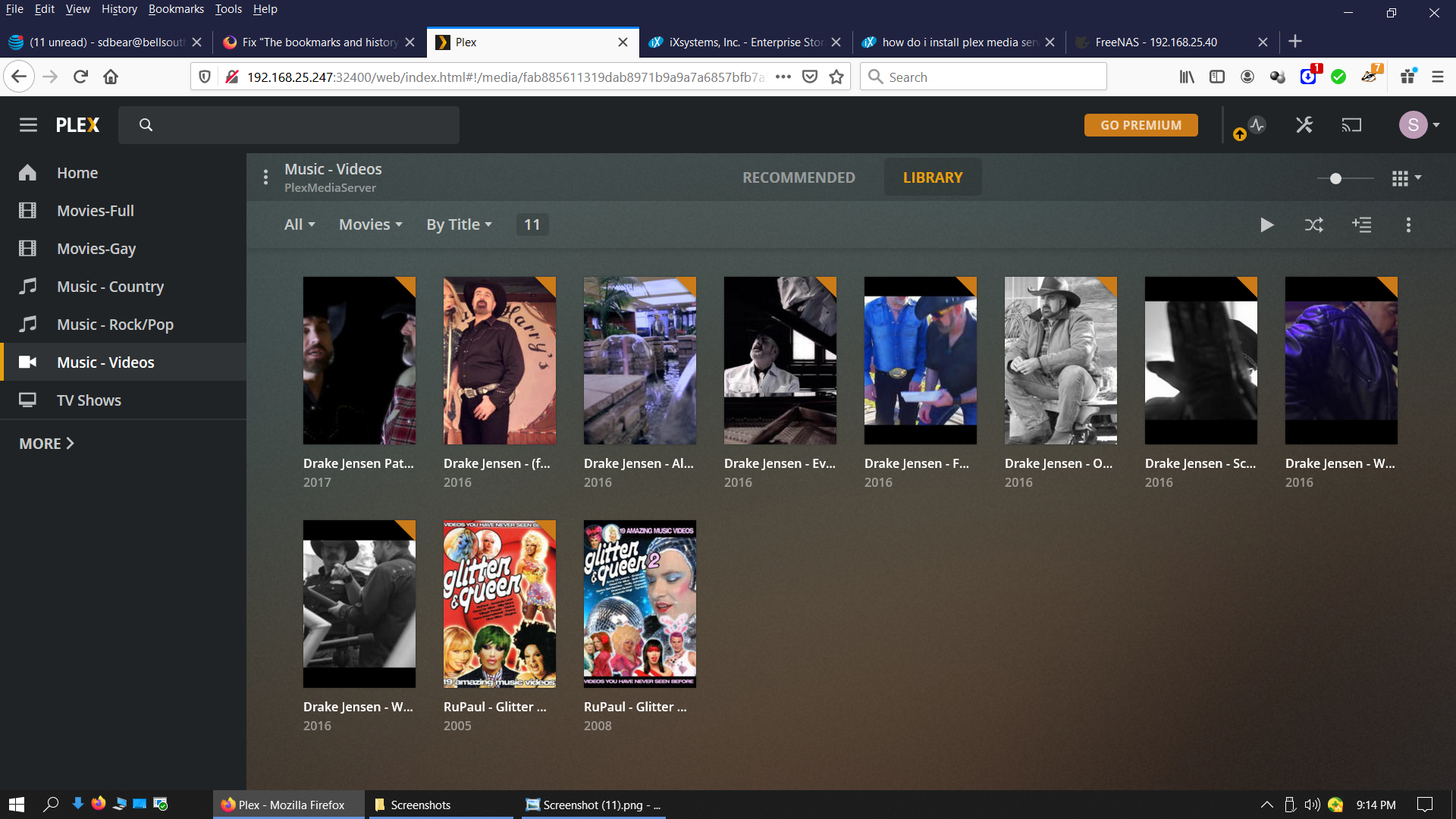
Task: Open Drake Jensen - Ev... poster
Action: coord(780,360)
